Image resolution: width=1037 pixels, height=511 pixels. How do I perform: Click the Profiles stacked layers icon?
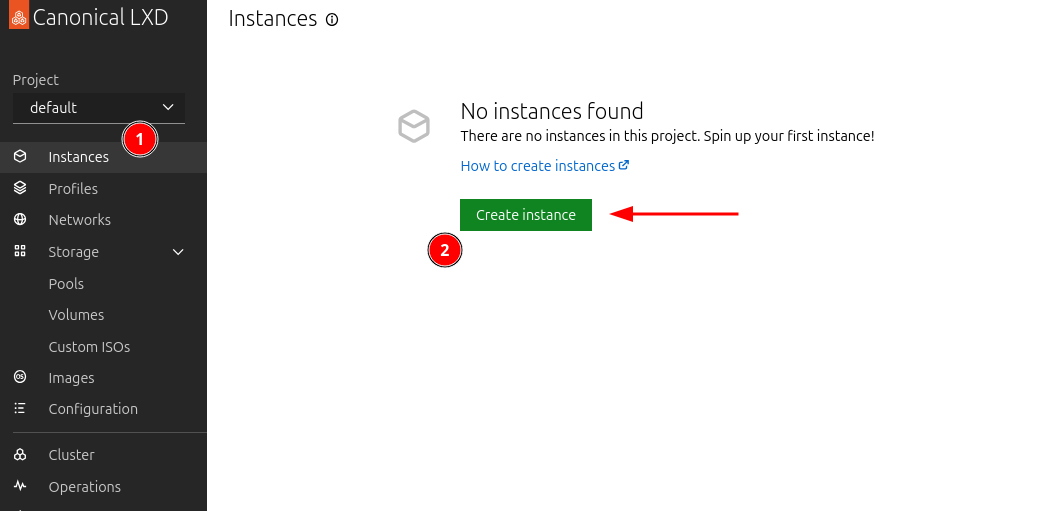(20, 188)
